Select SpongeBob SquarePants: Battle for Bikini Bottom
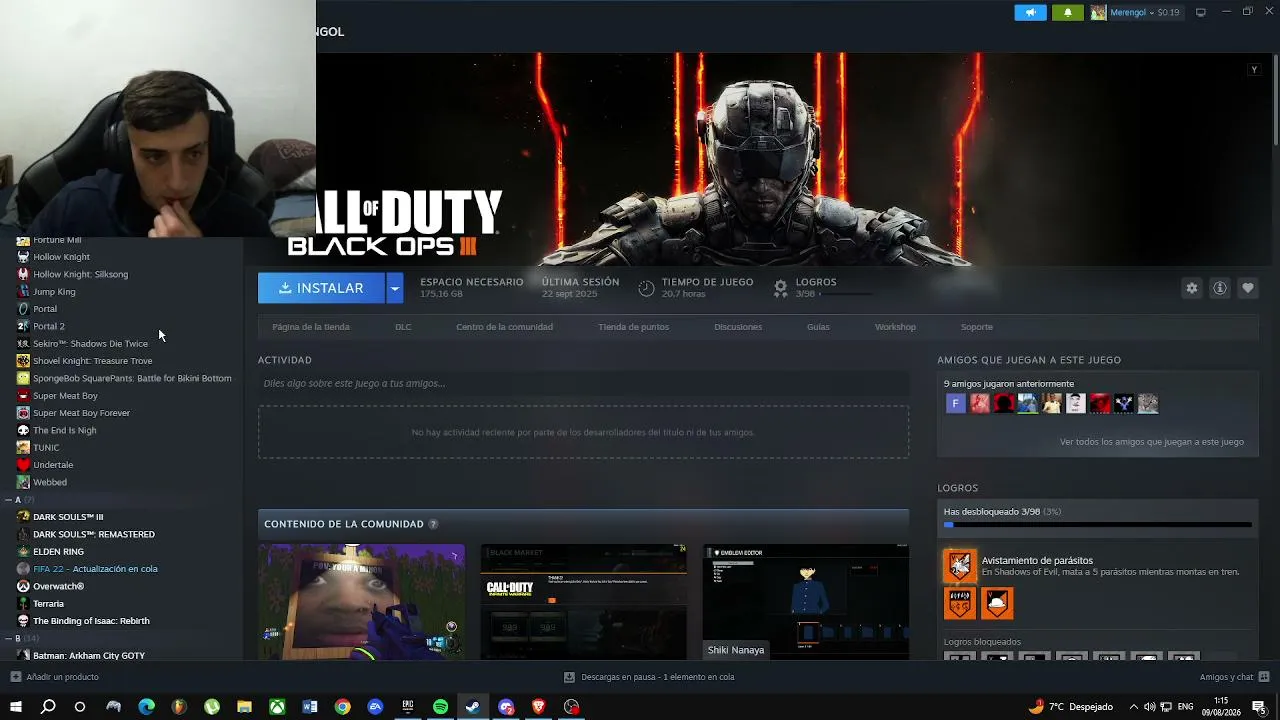Viewport: 1280px width, 720px height. pos(132,378)
